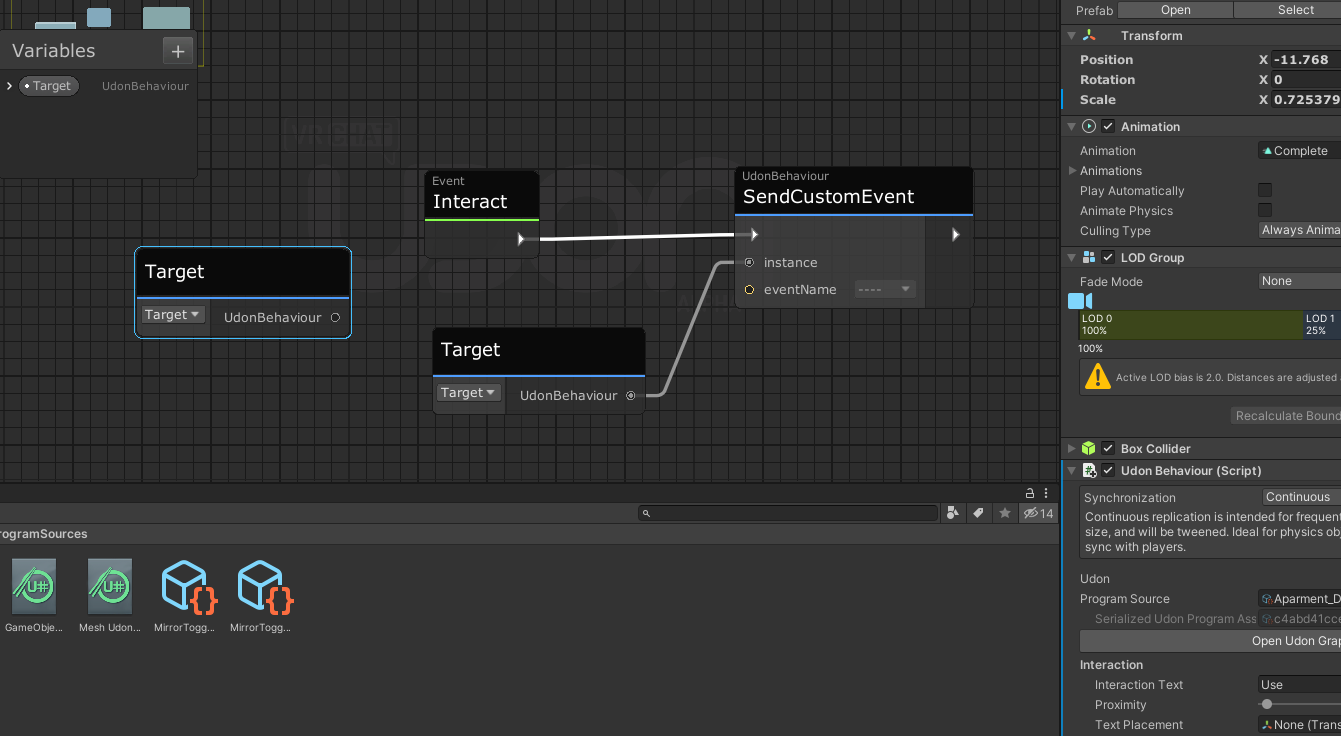
Task: Open the project panel three-dot menu
Action: point(1047,493)
